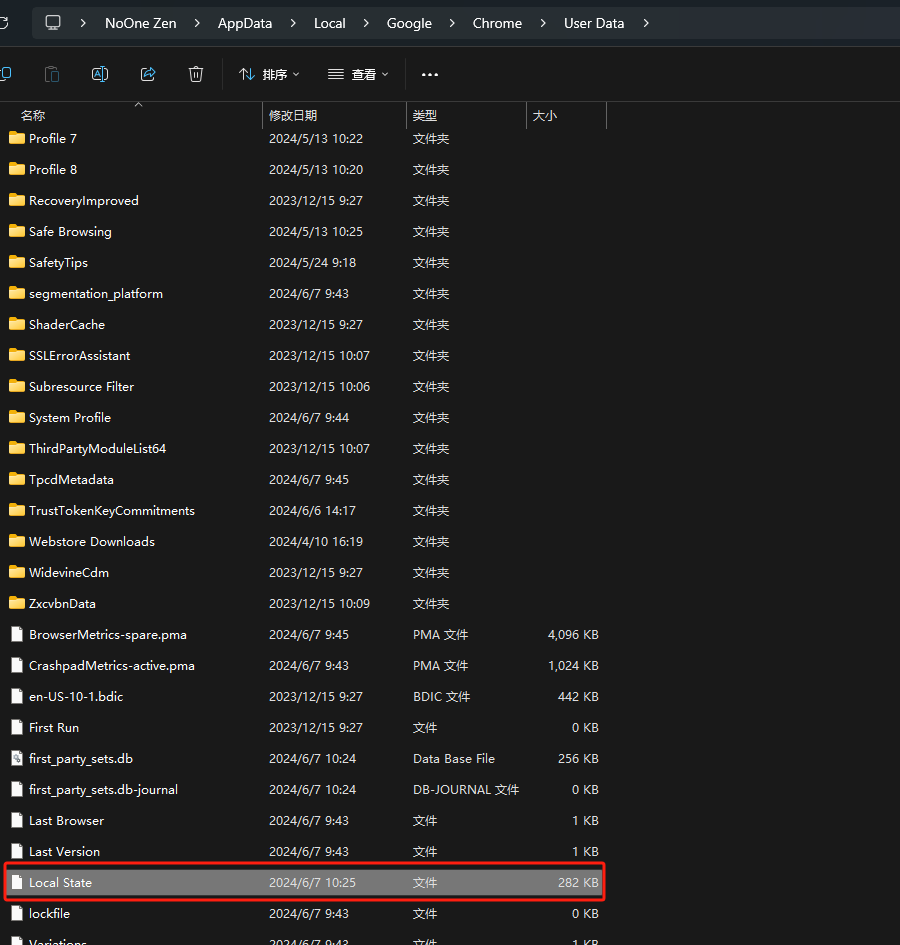
Task: Click the Share icon in toolbar
Action: pos(148,74)
